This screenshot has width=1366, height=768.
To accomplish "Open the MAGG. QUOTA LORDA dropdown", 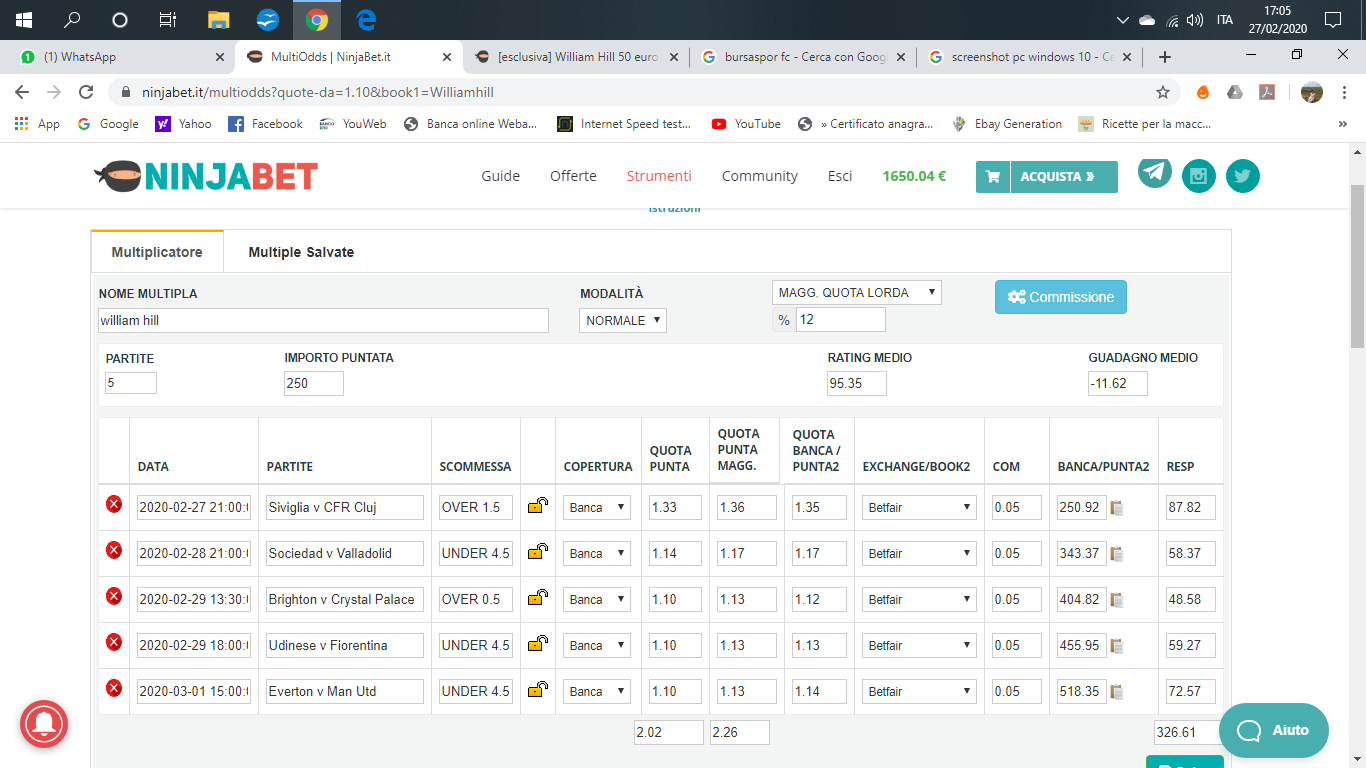I will (x=857, y=293).
